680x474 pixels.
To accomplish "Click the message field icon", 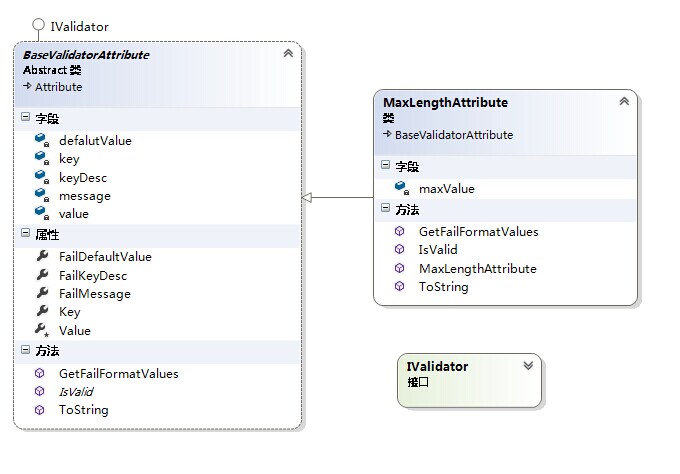I will (42, 195).
